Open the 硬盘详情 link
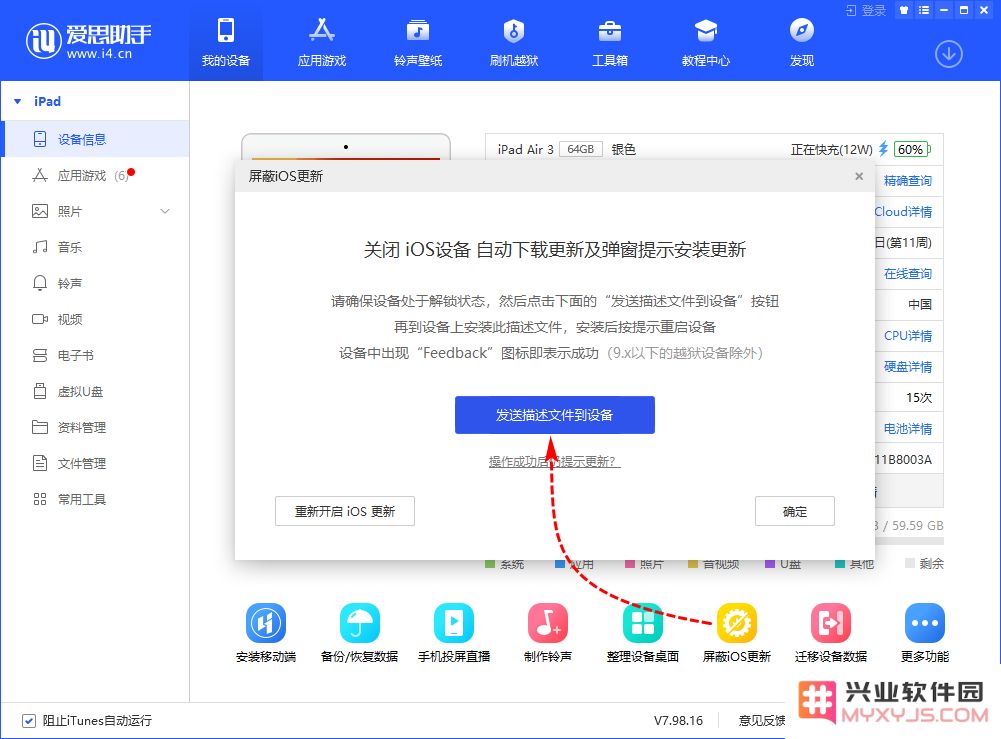This screenshot has height=739, width=1001. pyautogui.click(x=908, y=367)
